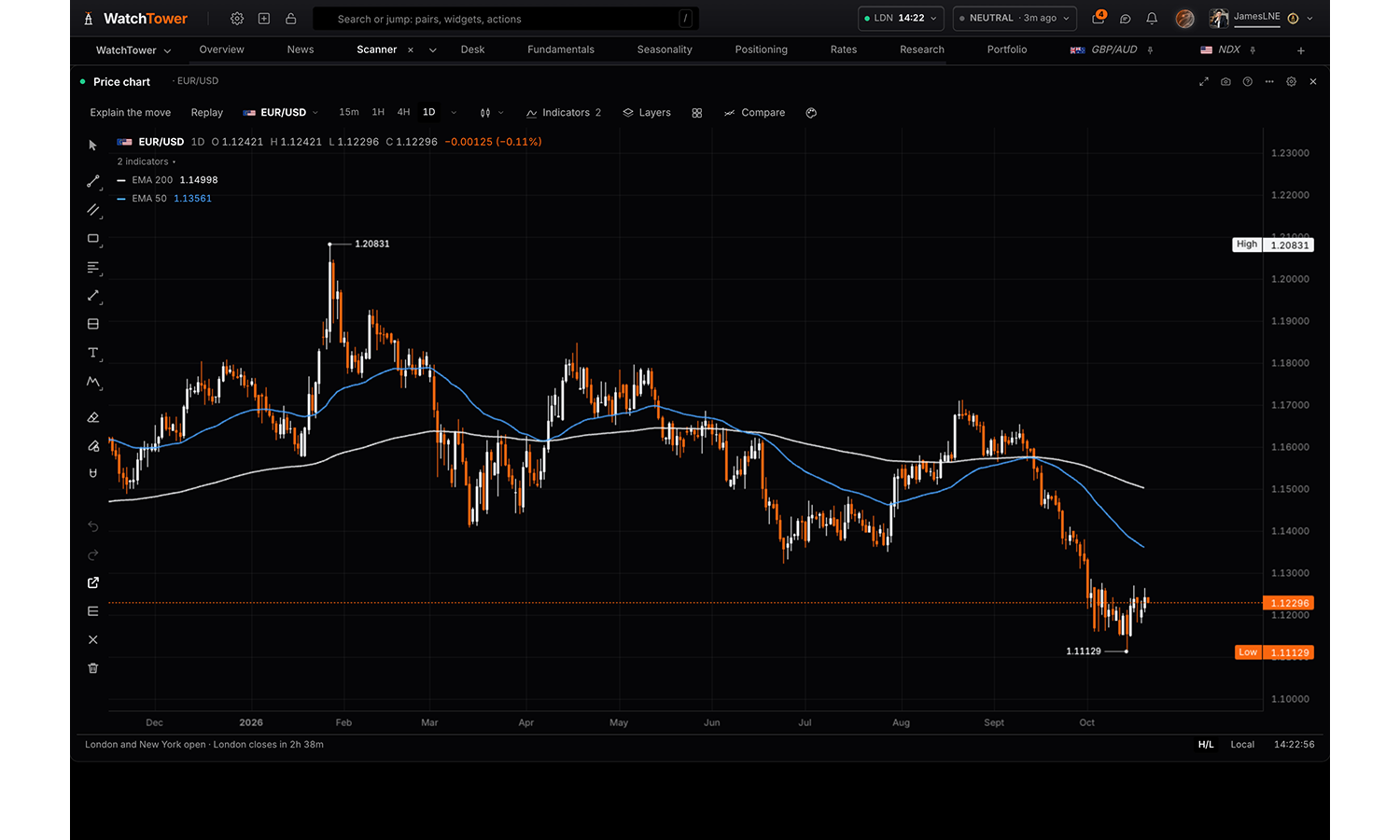
Task: Choose the parallel channel drawing tool
Action: 93,210
